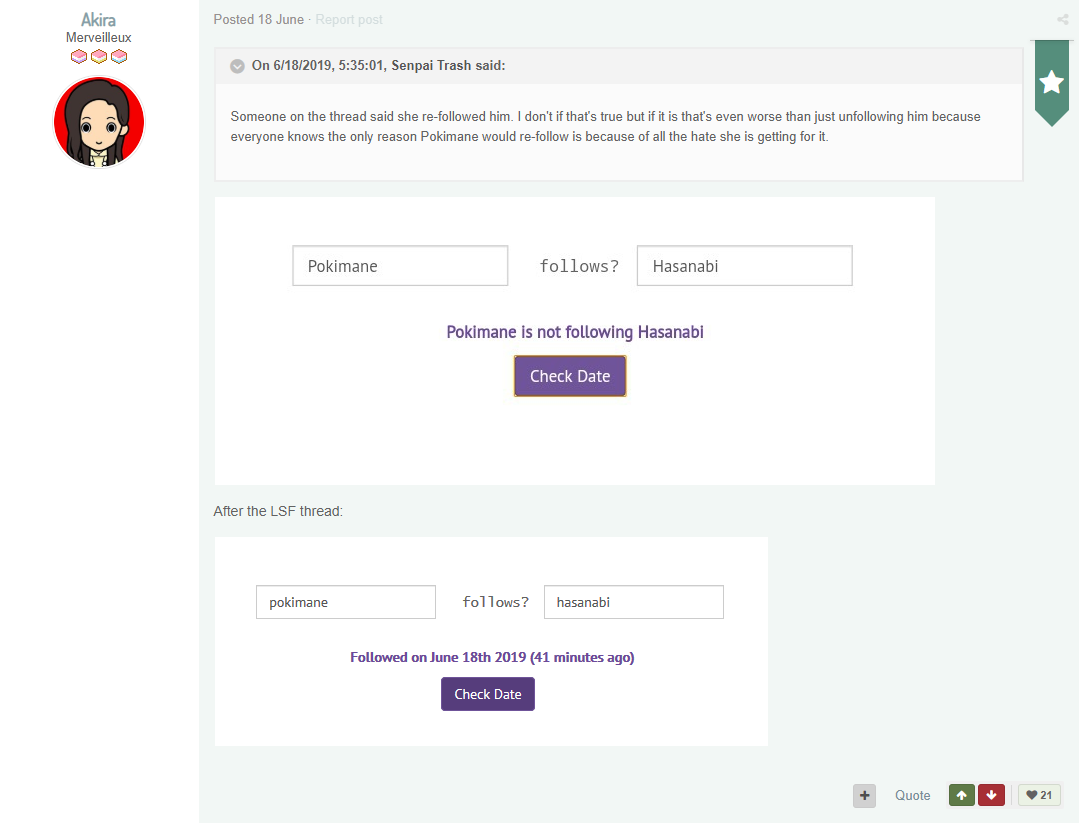The width and height of the screenshot is (1079, 823).
Task: Upvote the post with green arrow
Action: click(961, 795)
